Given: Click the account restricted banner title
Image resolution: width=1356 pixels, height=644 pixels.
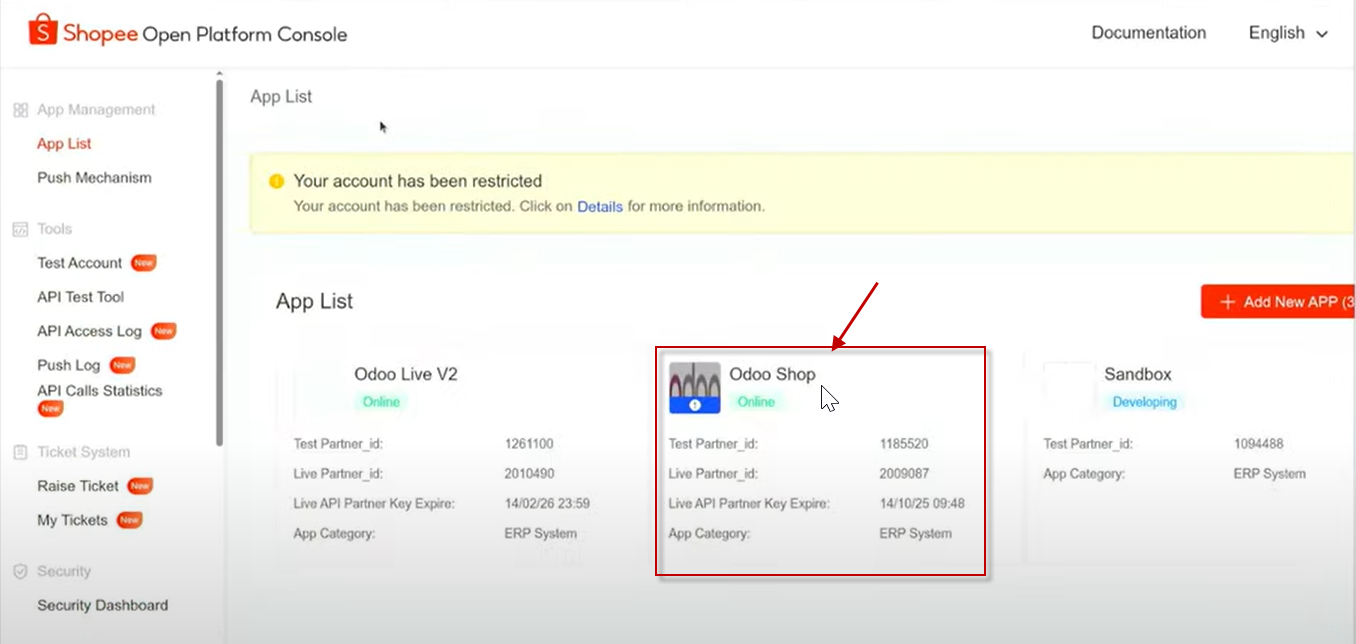Looking at the screenshot, I should tap(418, 181).
